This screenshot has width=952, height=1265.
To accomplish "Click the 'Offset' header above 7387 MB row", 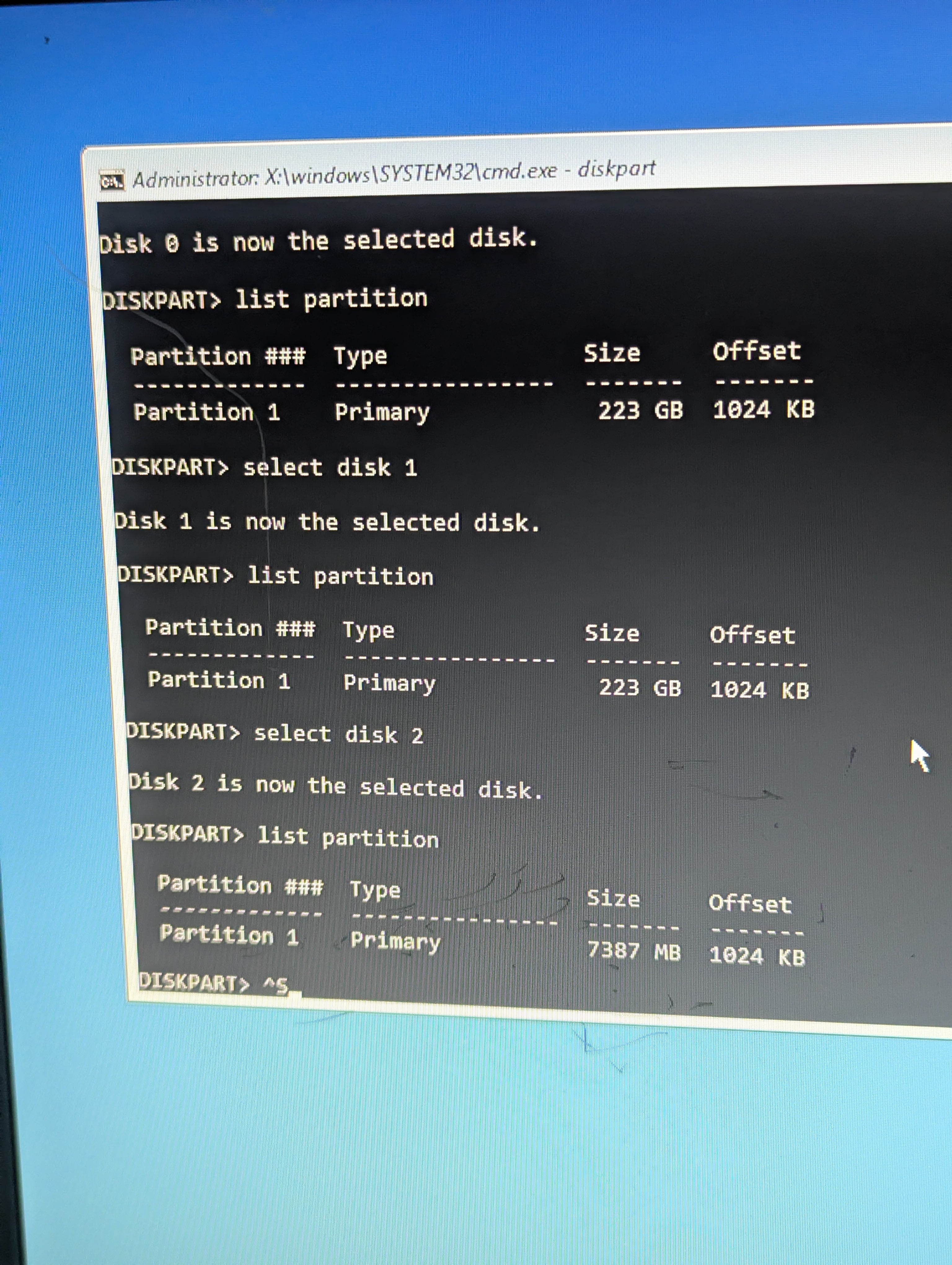I will click(750, 903).
